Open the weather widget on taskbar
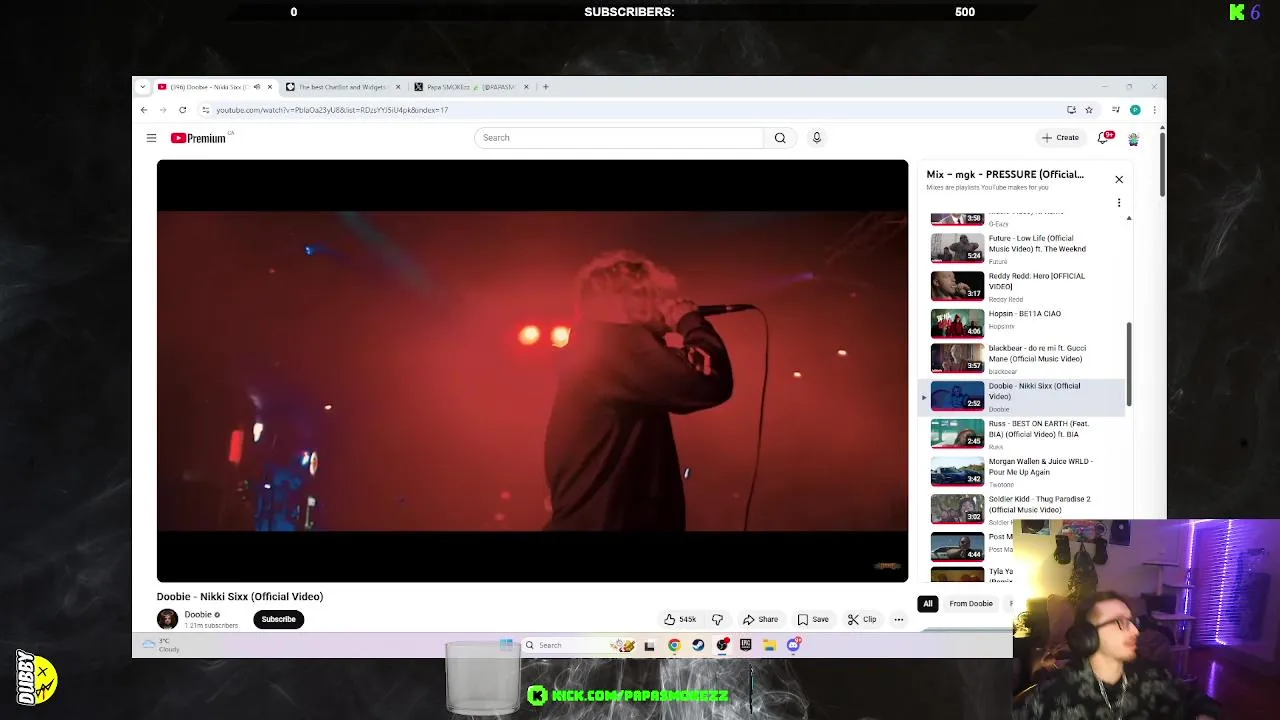This screenshot has width=1280, height=720. click(x=162, y=646)
